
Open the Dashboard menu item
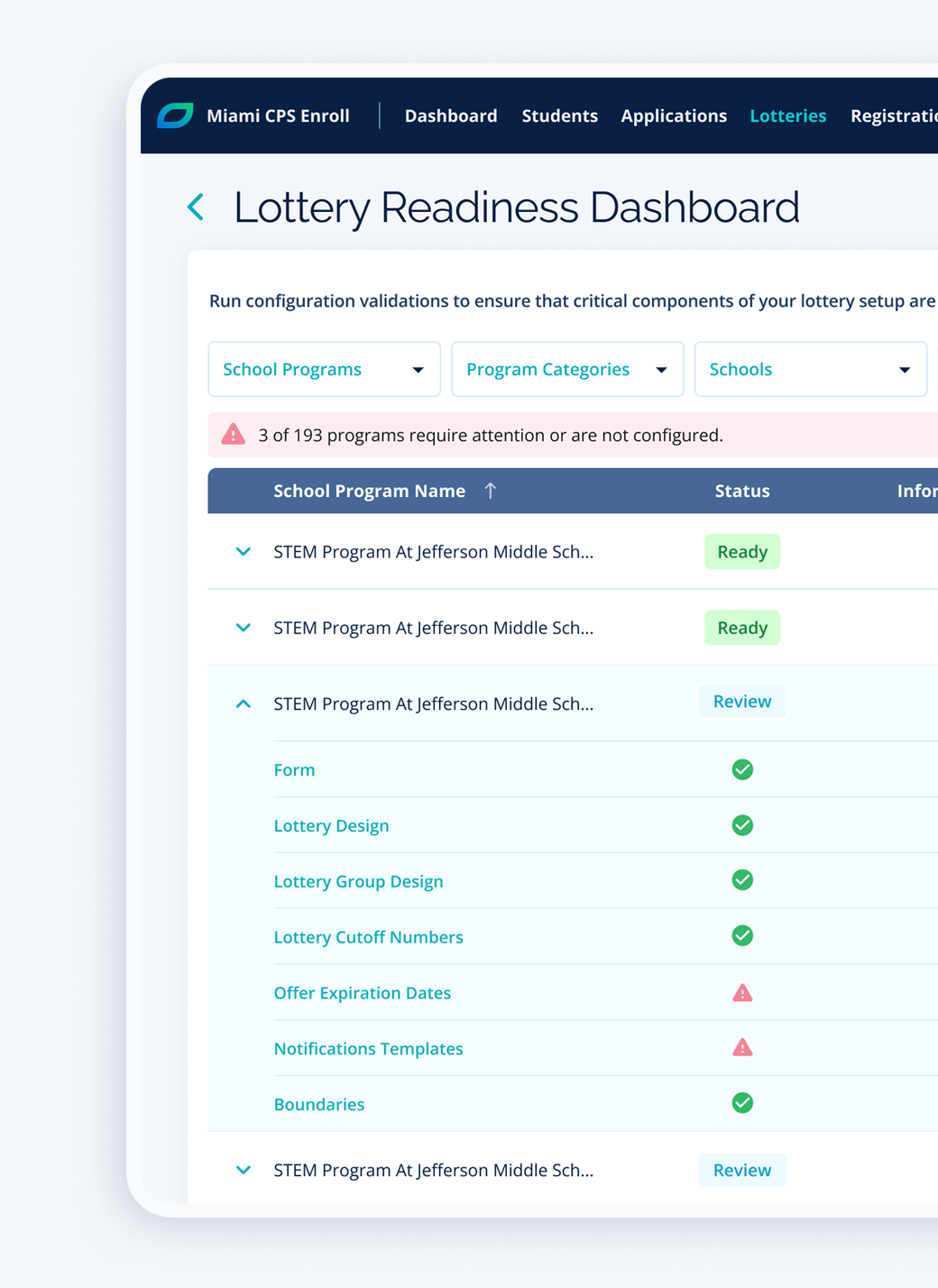point(451,115)
